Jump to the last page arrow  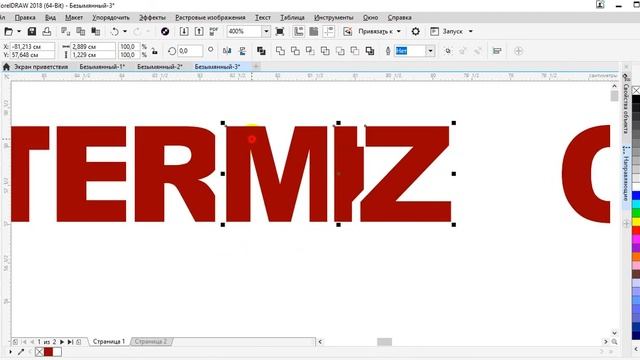pos(70,342)
